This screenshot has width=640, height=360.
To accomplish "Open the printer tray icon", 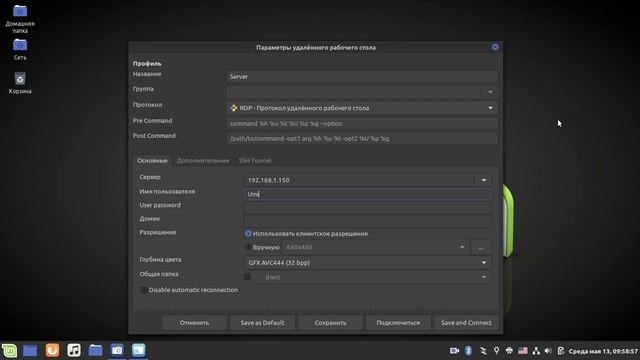I will (509, 351).
